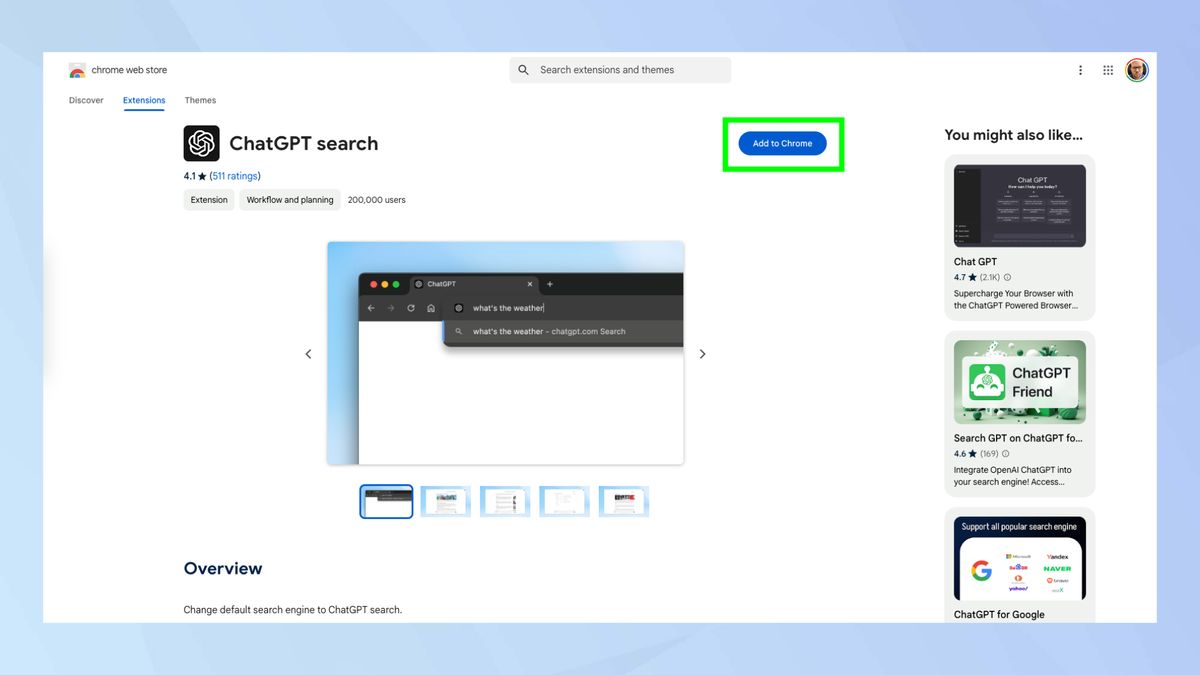Click the Chat GPT card title

click(x=975, y=262)
